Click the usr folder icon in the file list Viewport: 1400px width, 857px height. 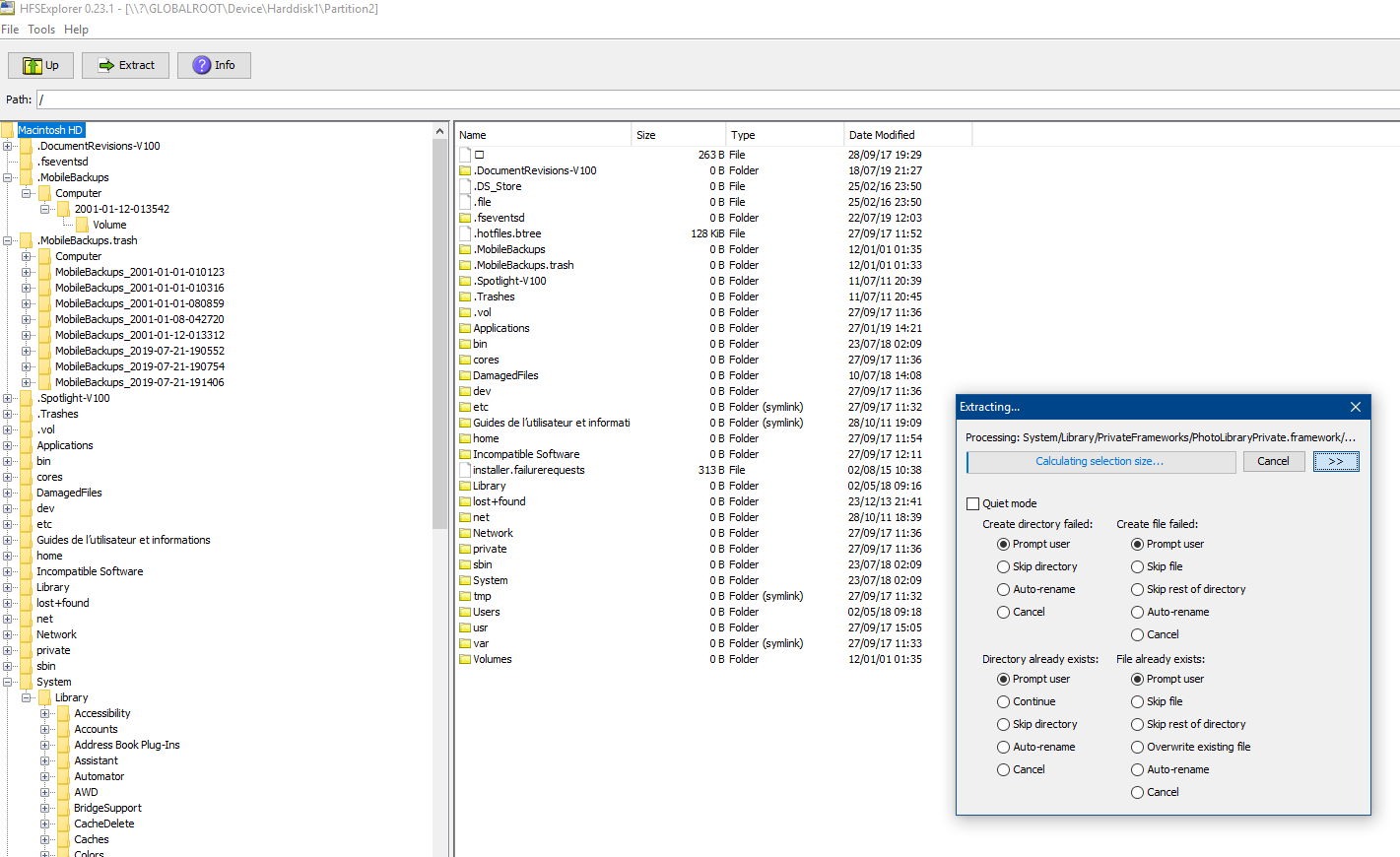pyautogui.click(x=465, y=627)
